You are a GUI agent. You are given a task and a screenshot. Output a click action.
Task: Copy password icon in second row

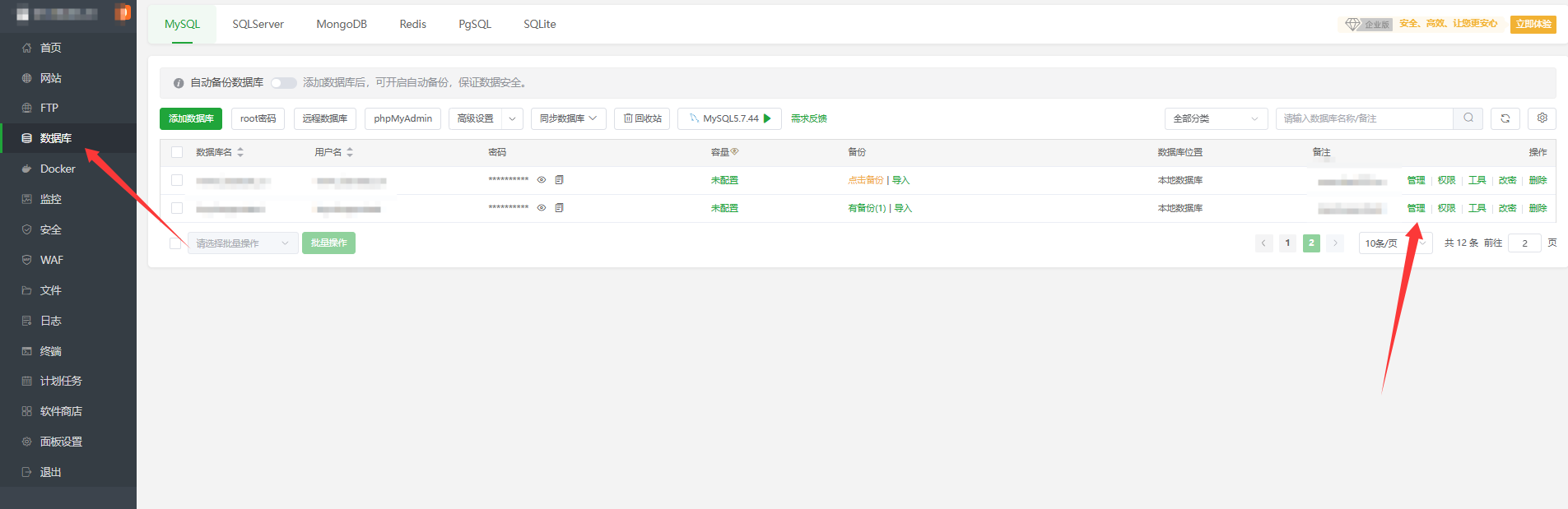[x=560, y=208]
